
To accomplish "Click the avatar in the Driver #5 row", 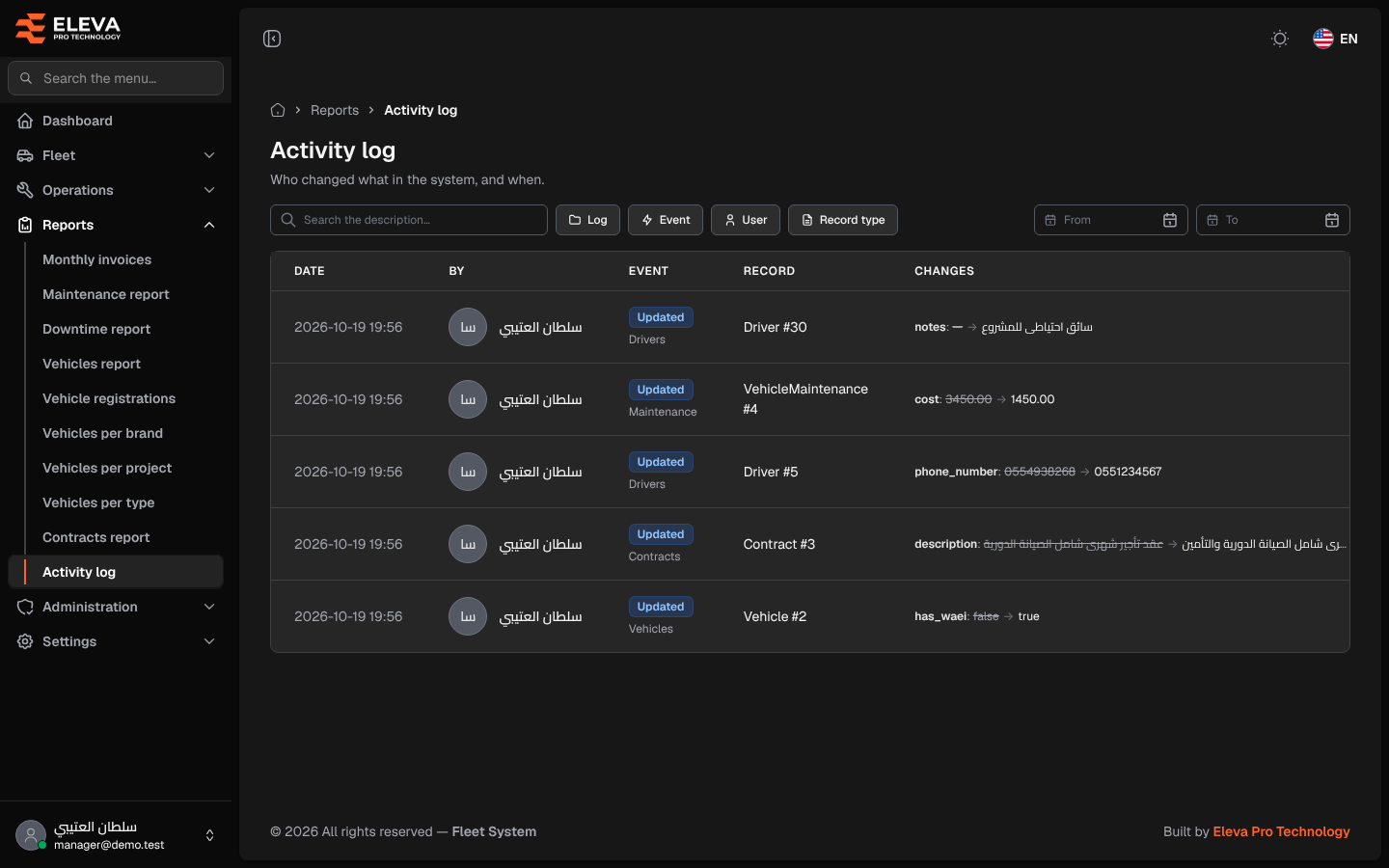I will click(x=468, y=472).
